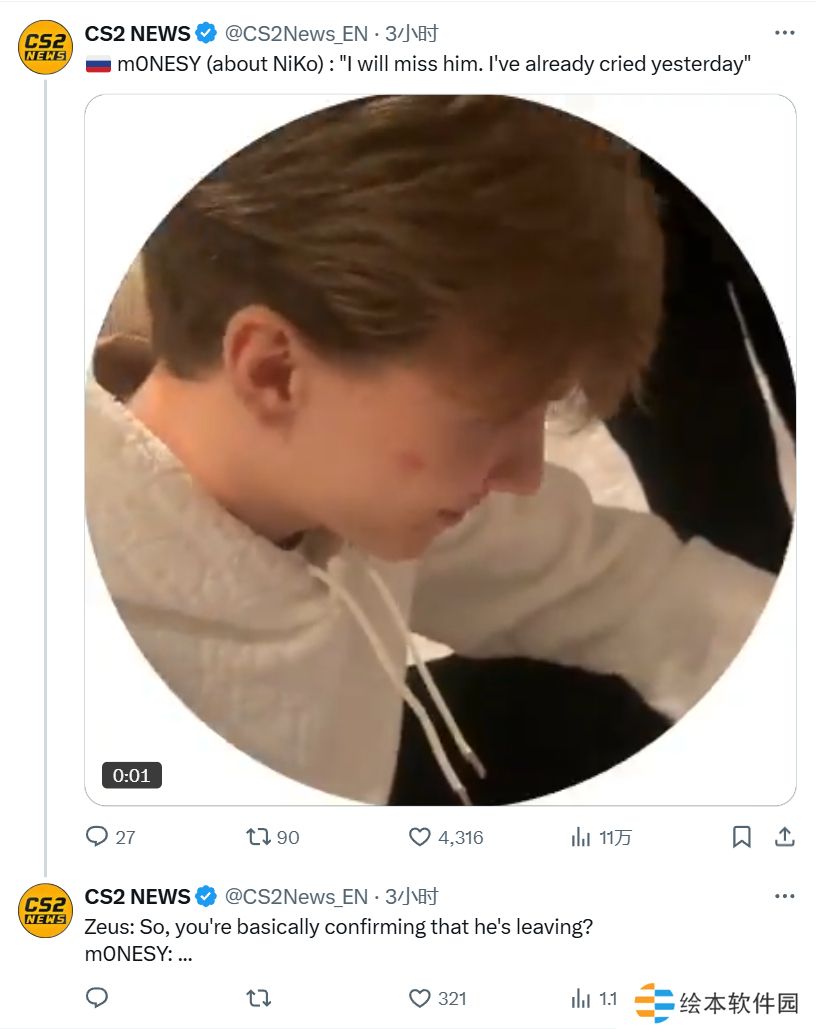Repost the Zeus question tweet

click(x=258, y=997)
